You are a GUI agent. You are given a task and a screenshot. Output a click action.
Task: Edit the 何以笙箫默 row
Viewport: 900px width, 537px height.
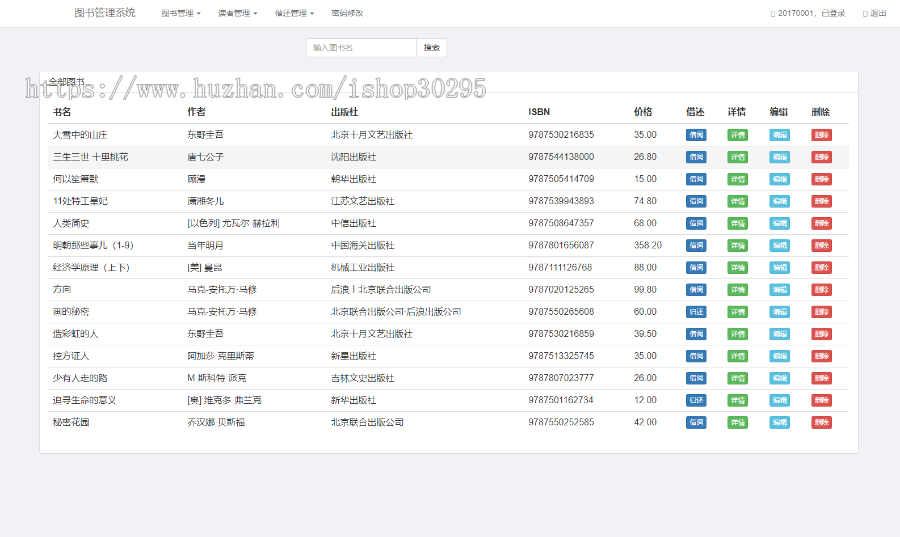[x=779, y=179]
